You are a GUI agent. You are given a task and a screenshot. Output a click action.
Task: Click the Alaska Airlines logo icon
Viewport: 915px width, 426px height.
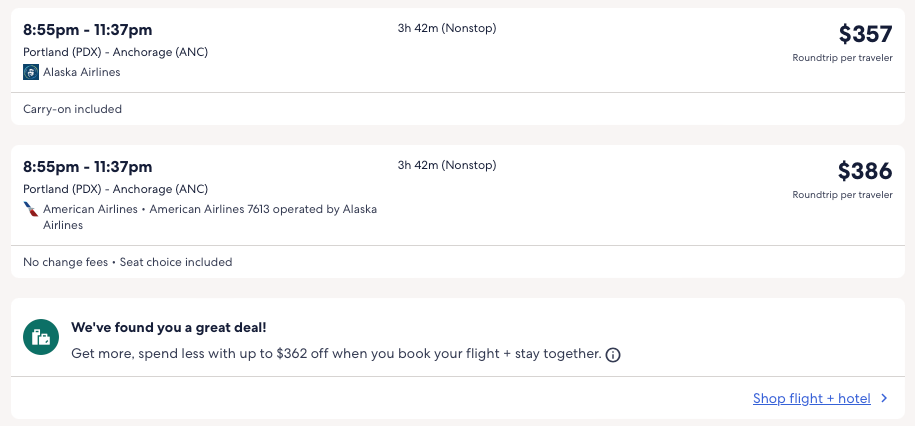click(31, 72)
